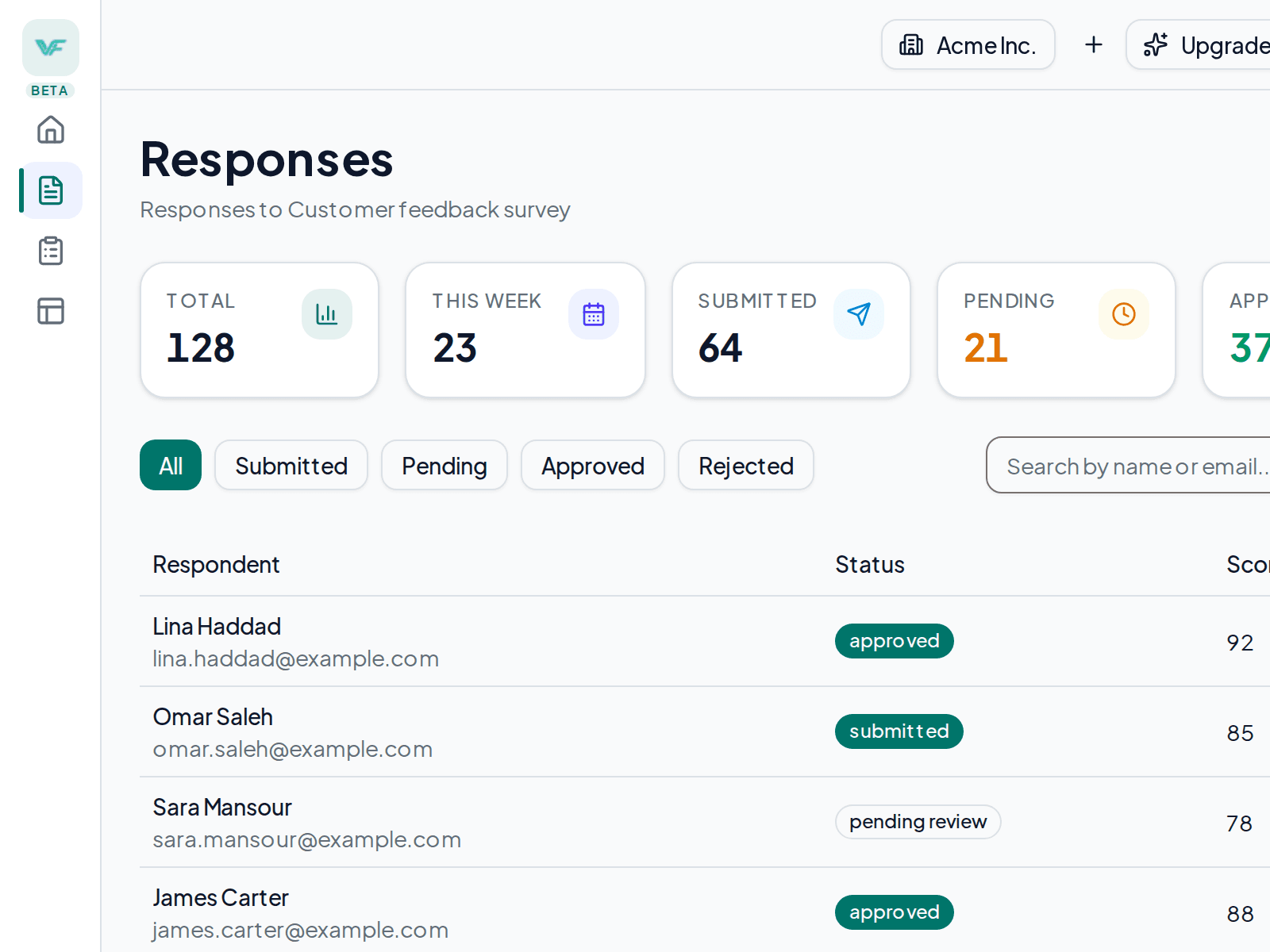Filter responses by Submitted
1270x952 pixels.
(291, 465)
